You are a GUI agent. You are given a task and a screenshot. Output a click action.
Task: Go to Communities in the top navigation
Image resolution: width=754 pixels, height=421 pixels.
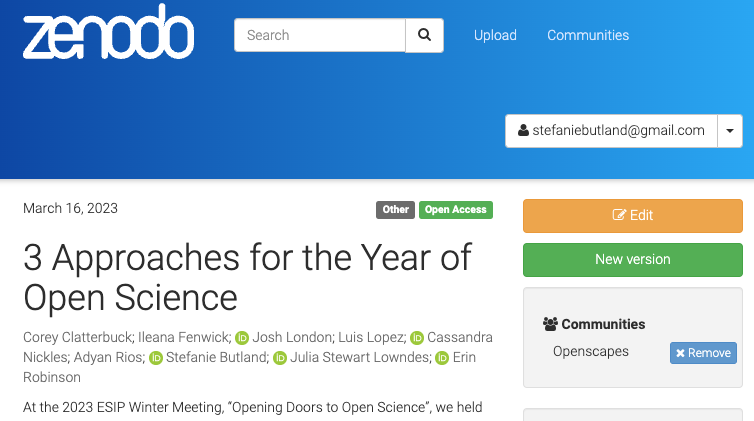pos(588,35)
